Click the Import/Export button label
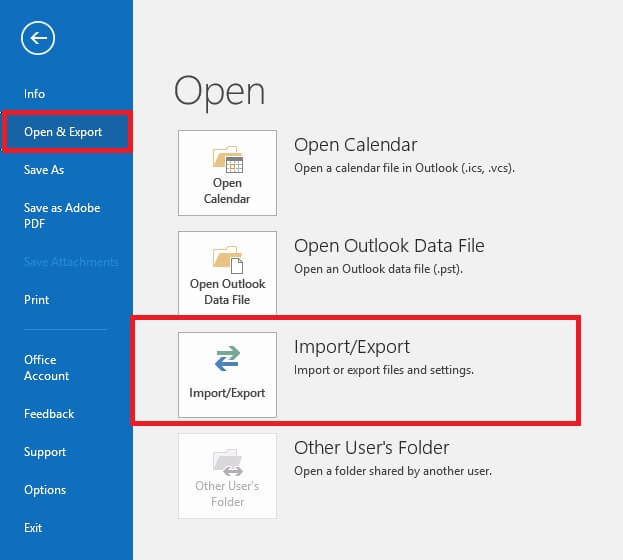 227,393
